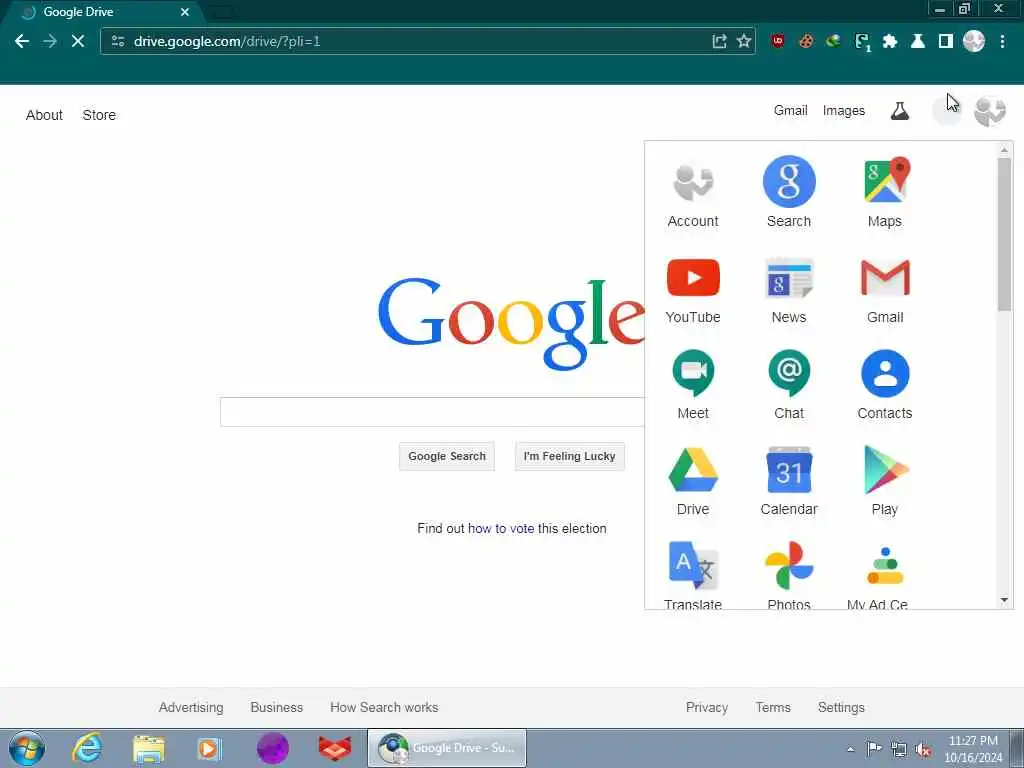Open Maps from the apps grid
The width and height of the screenshot is (1024, 768).
tap(885, 192)
